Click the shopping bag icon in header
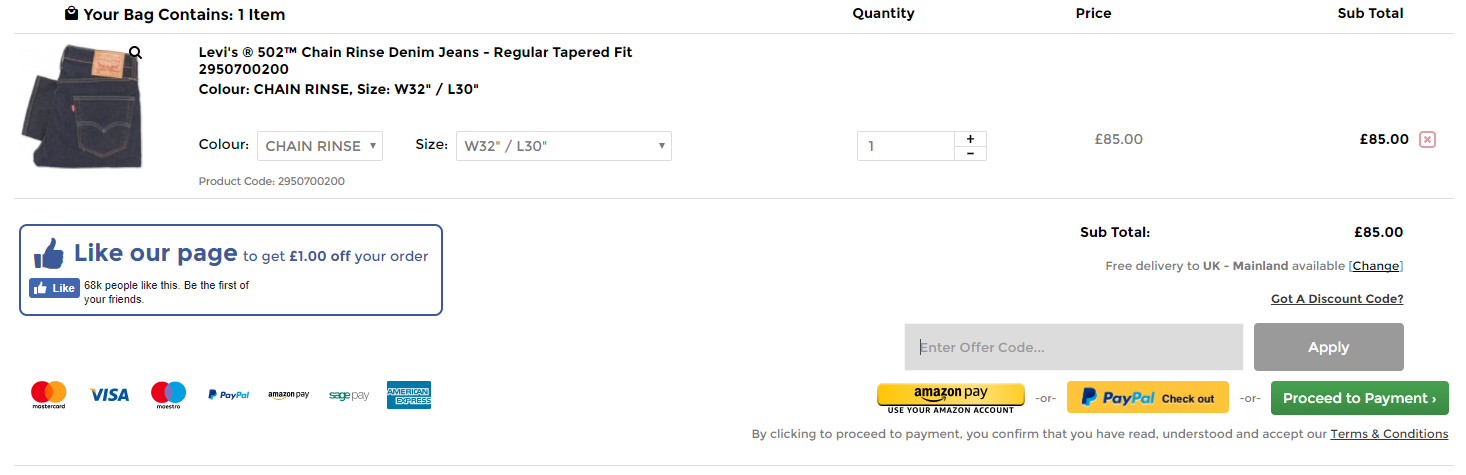Viewport: 1466px width, 475px height. [71, 14]
